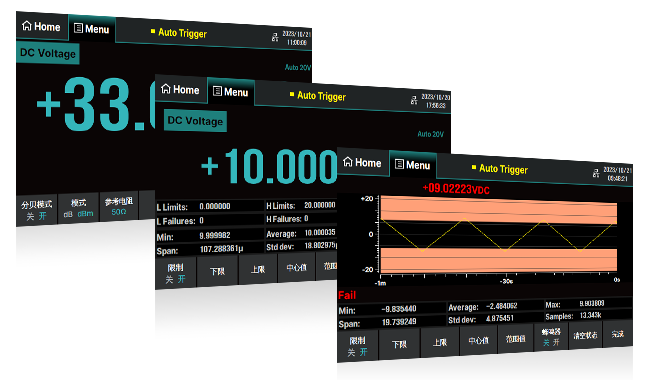
Task: Select the DC Voltage function label on middle screen
Action: (x=195, y=121)
